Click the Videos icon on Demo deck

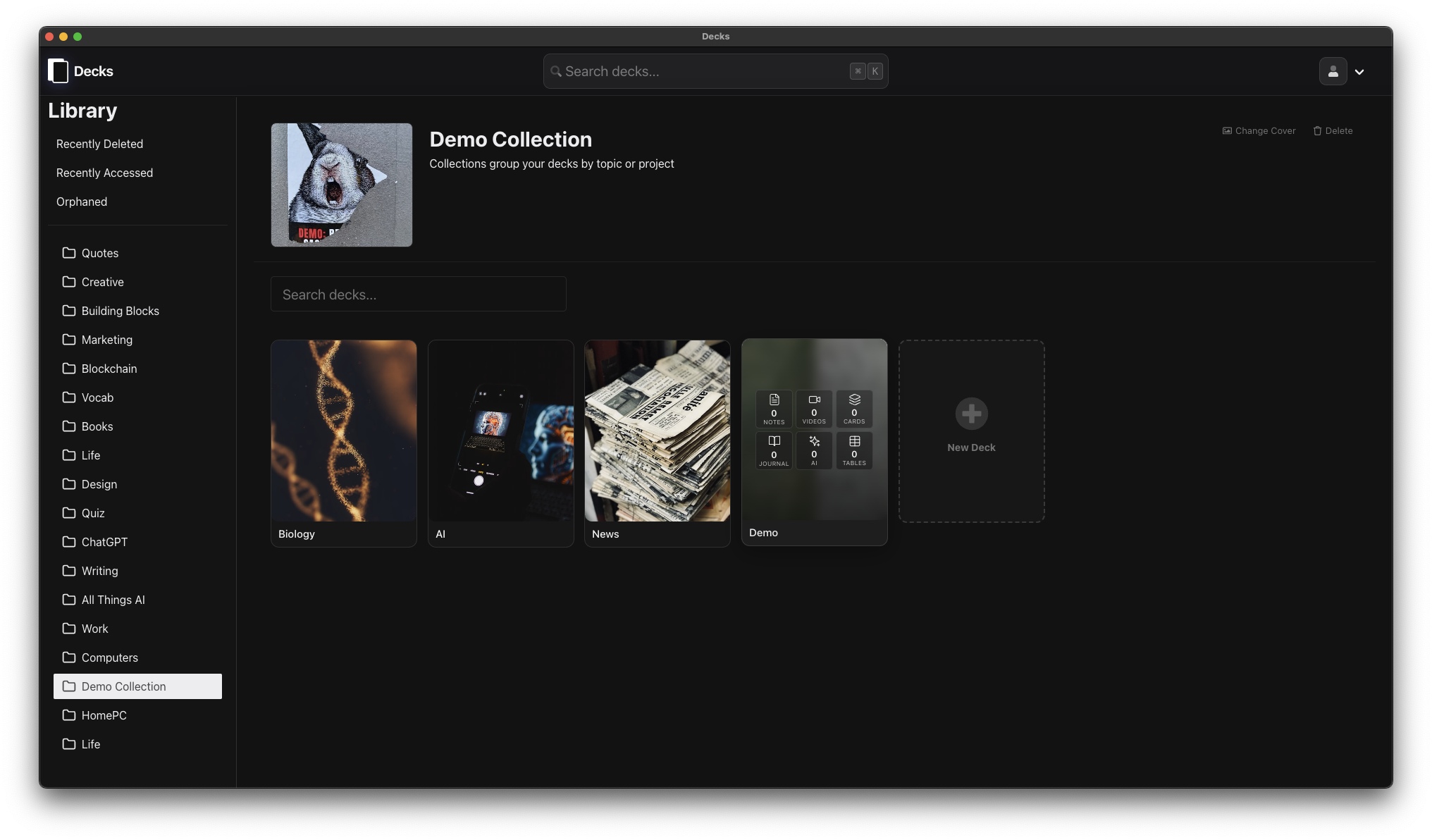814,400
